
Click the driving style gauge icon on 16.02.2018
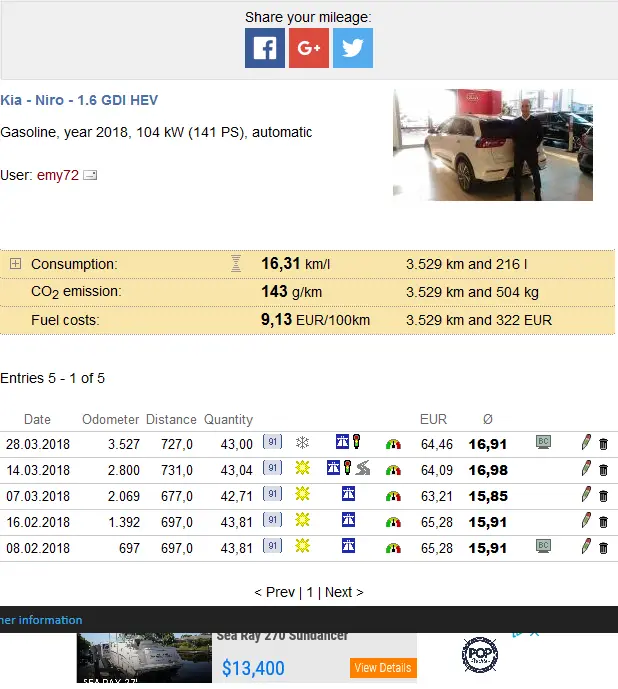pyautogui.click(x=393, y=522)
